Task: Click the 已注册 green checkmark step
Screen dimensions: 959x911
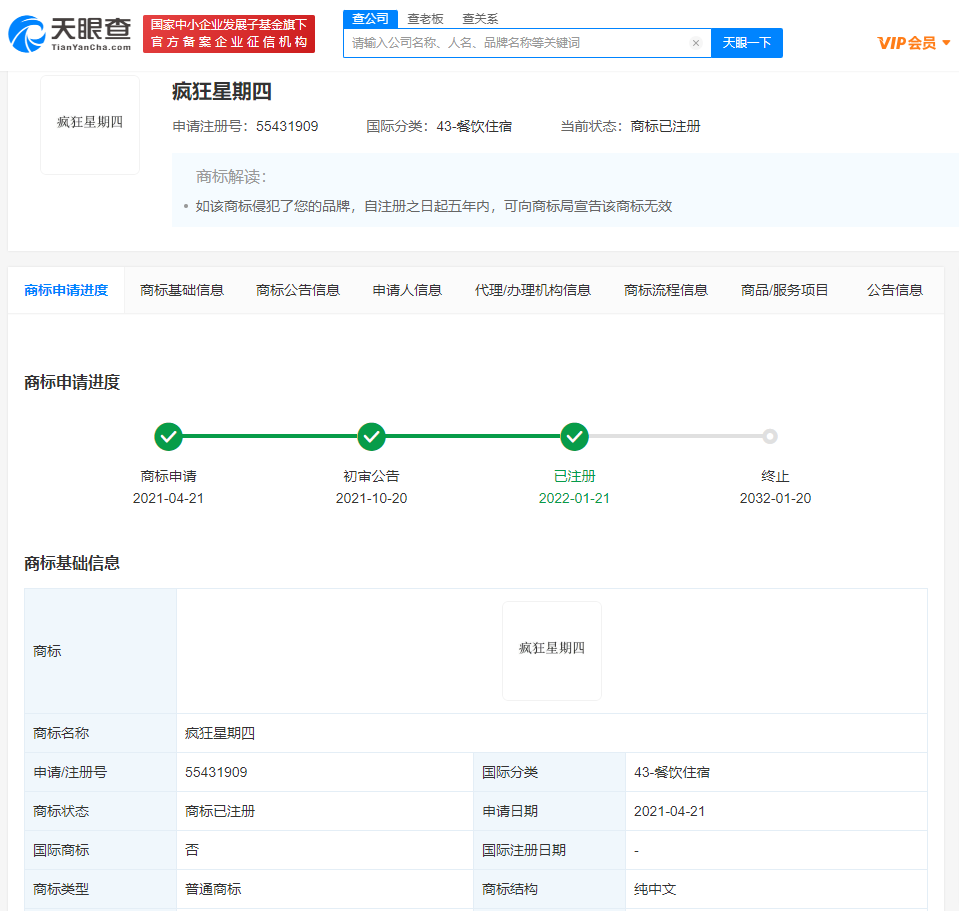Action: tap(574, 437)
